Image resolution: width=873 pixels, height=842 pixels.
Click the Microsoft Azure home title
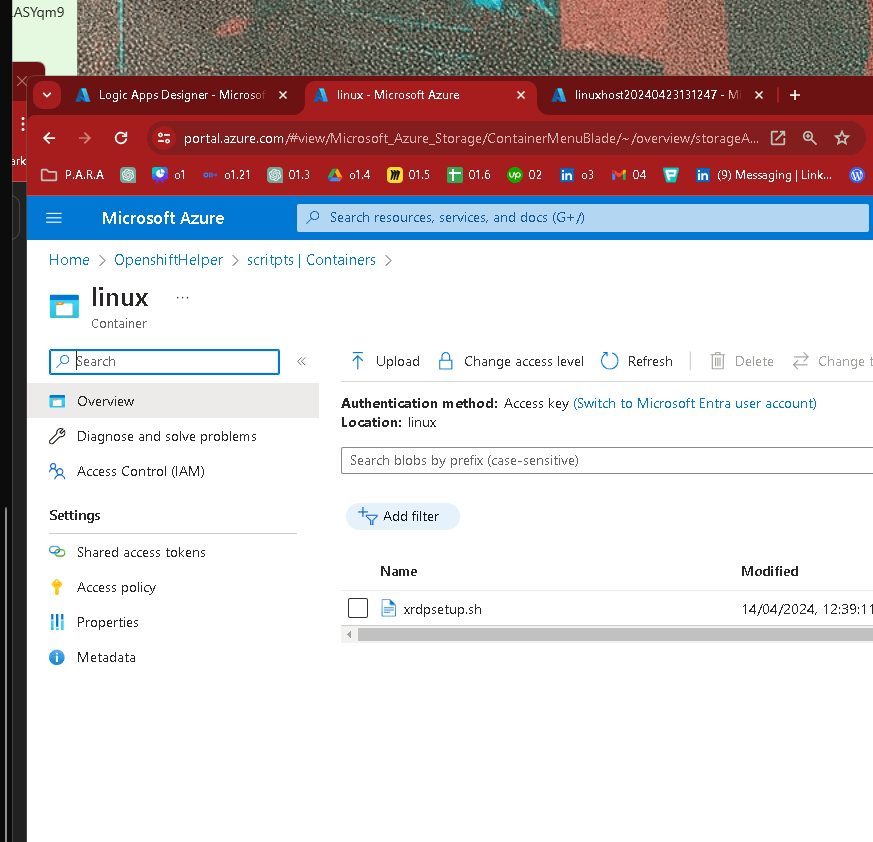163,218
